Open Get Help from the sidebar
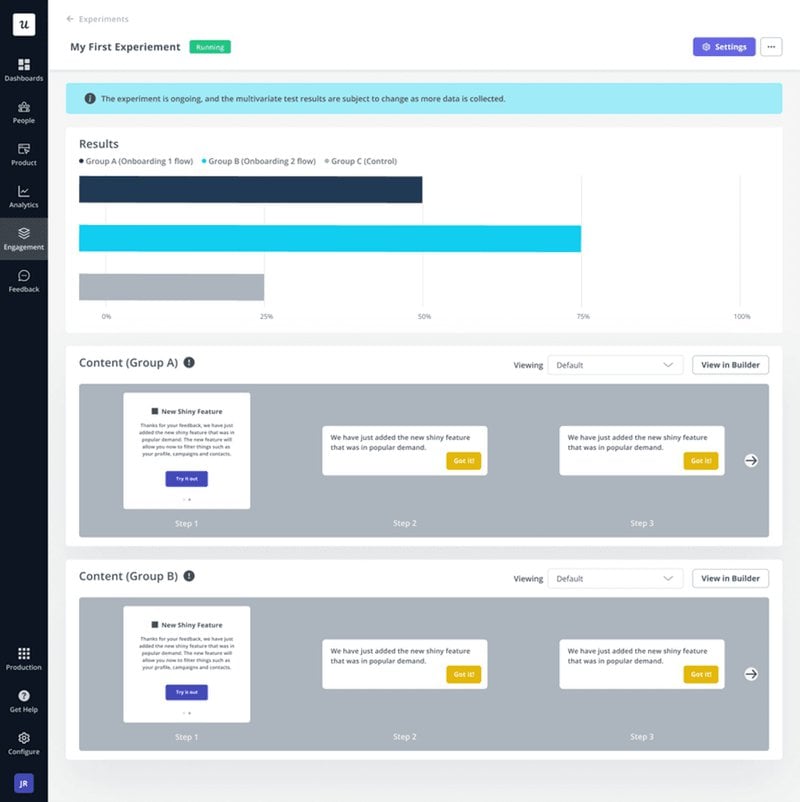The image size is (800, 802). pos(23,700)
